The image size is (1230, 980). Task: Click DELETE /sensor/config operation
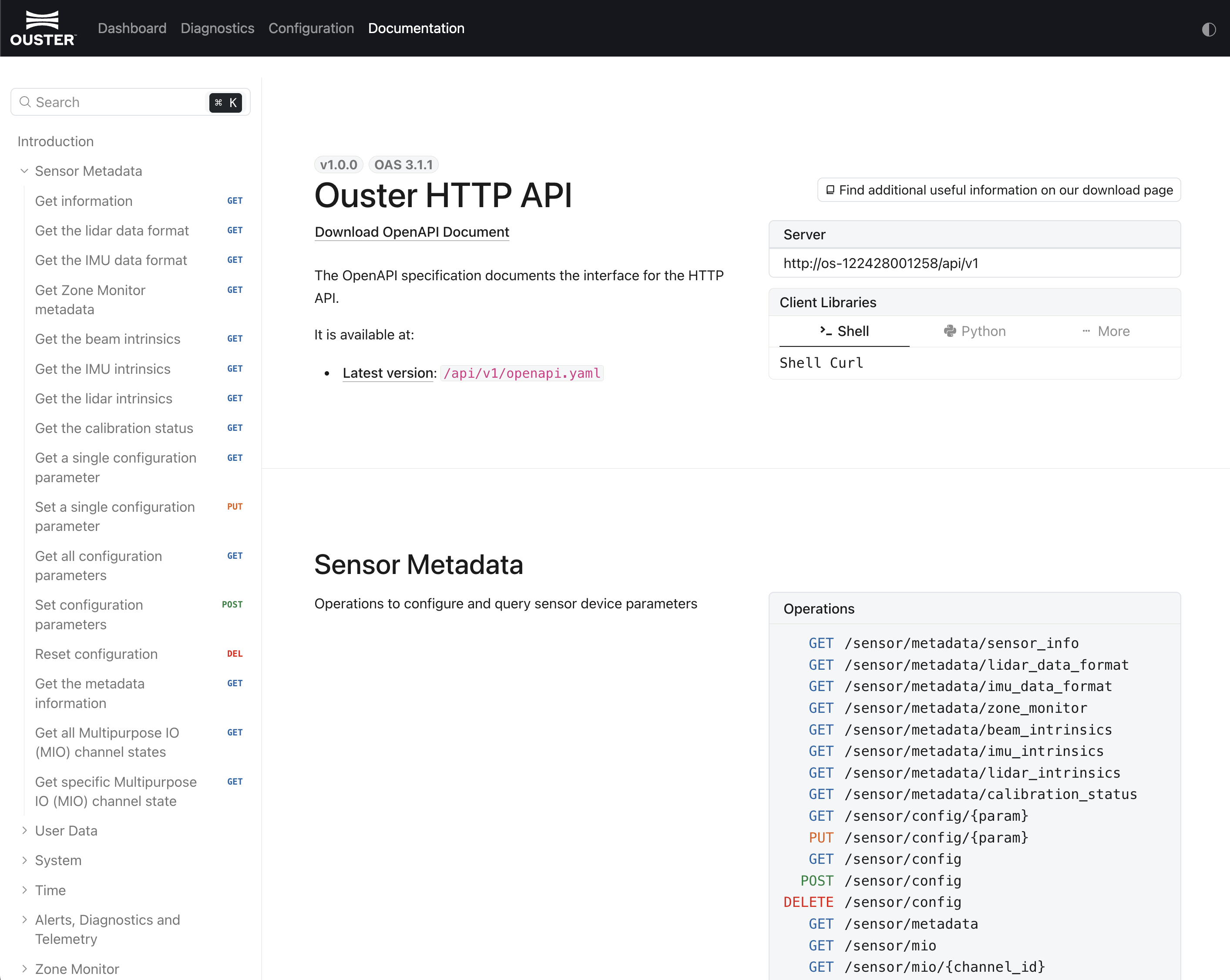click(x=872, y=903)
